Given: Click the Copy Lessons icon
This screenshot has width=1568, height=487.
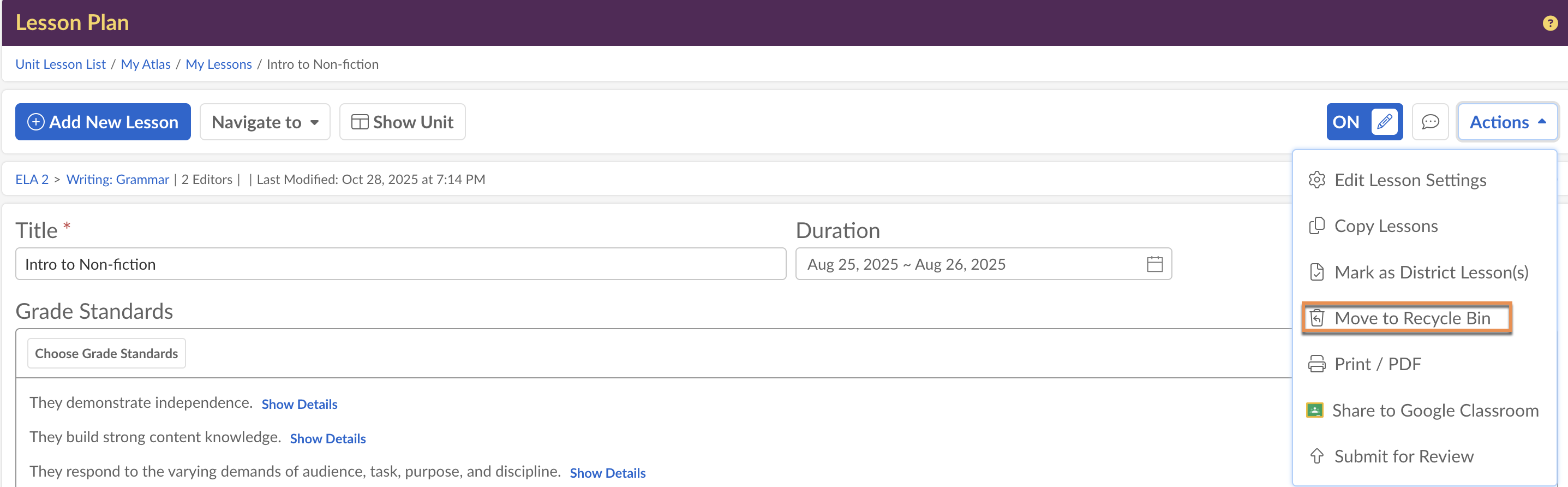Looking at the screenshot, I should (1316, 226).
